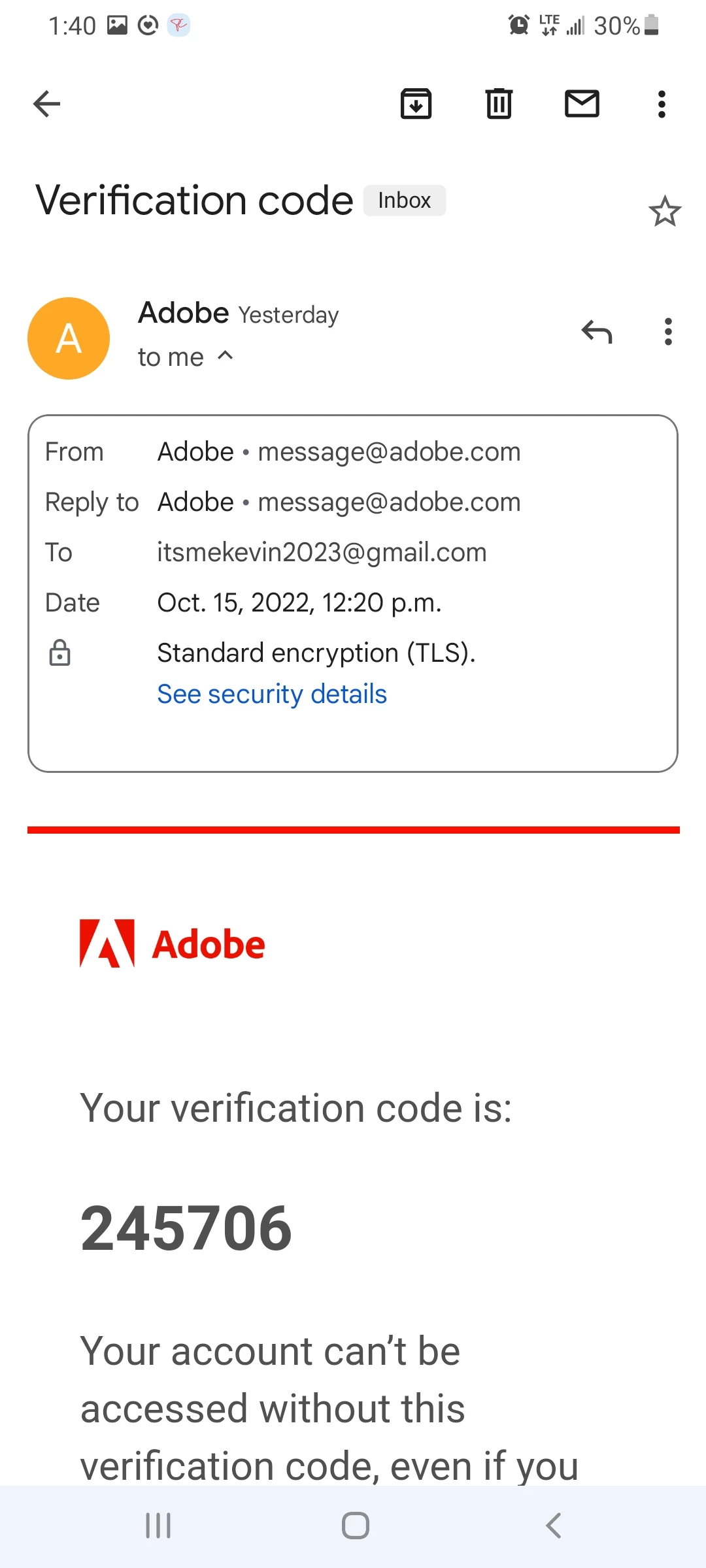This screenshot has height=1568, width=706.
Task: Mark email as unread with envelope icon
Action: pos(582,104)
